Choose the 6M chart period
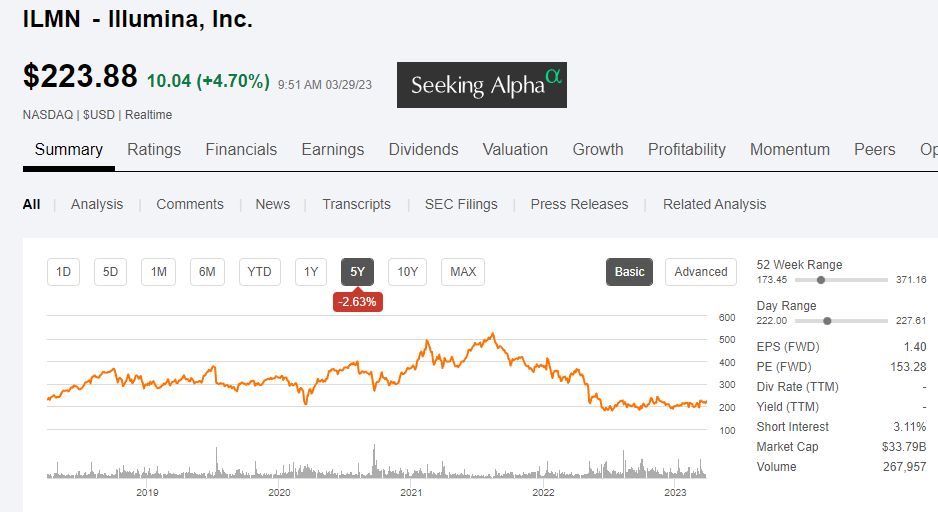The image size is (938, 512). (x=207, y=271)
